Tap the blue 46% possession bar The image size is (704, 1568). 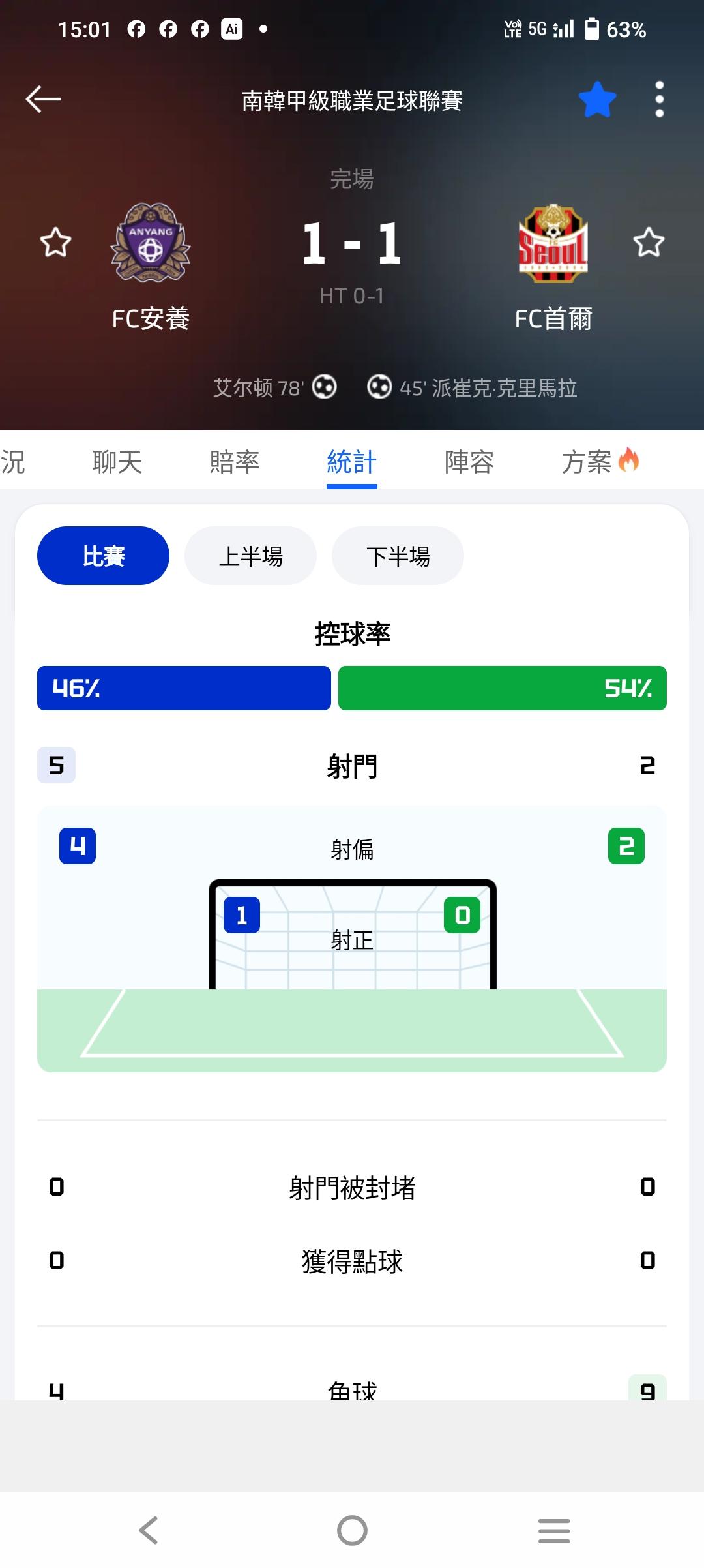184,688
